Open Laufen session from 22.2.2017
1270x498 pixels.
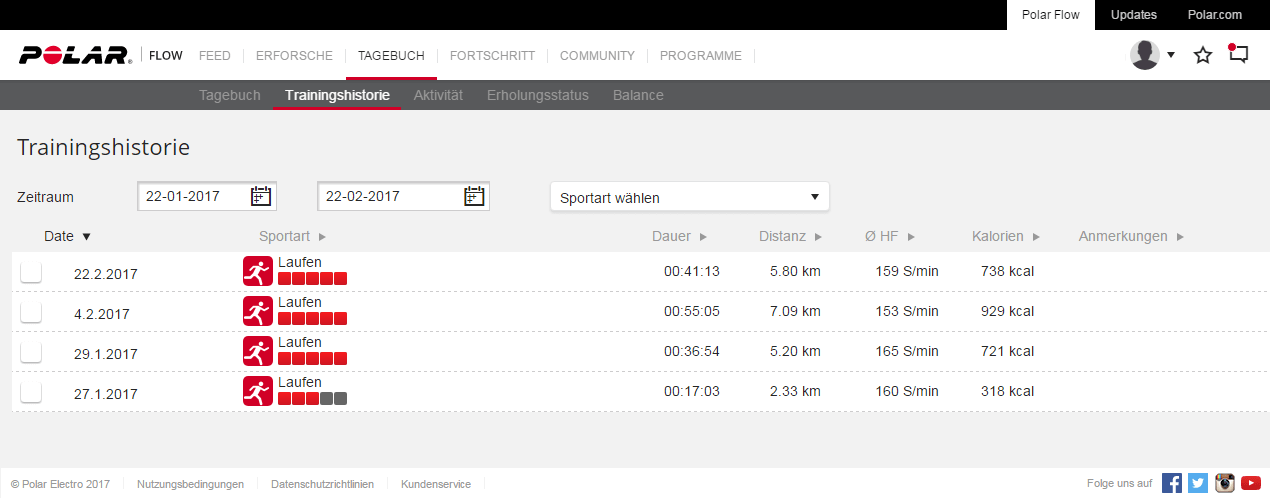[300, 262]
